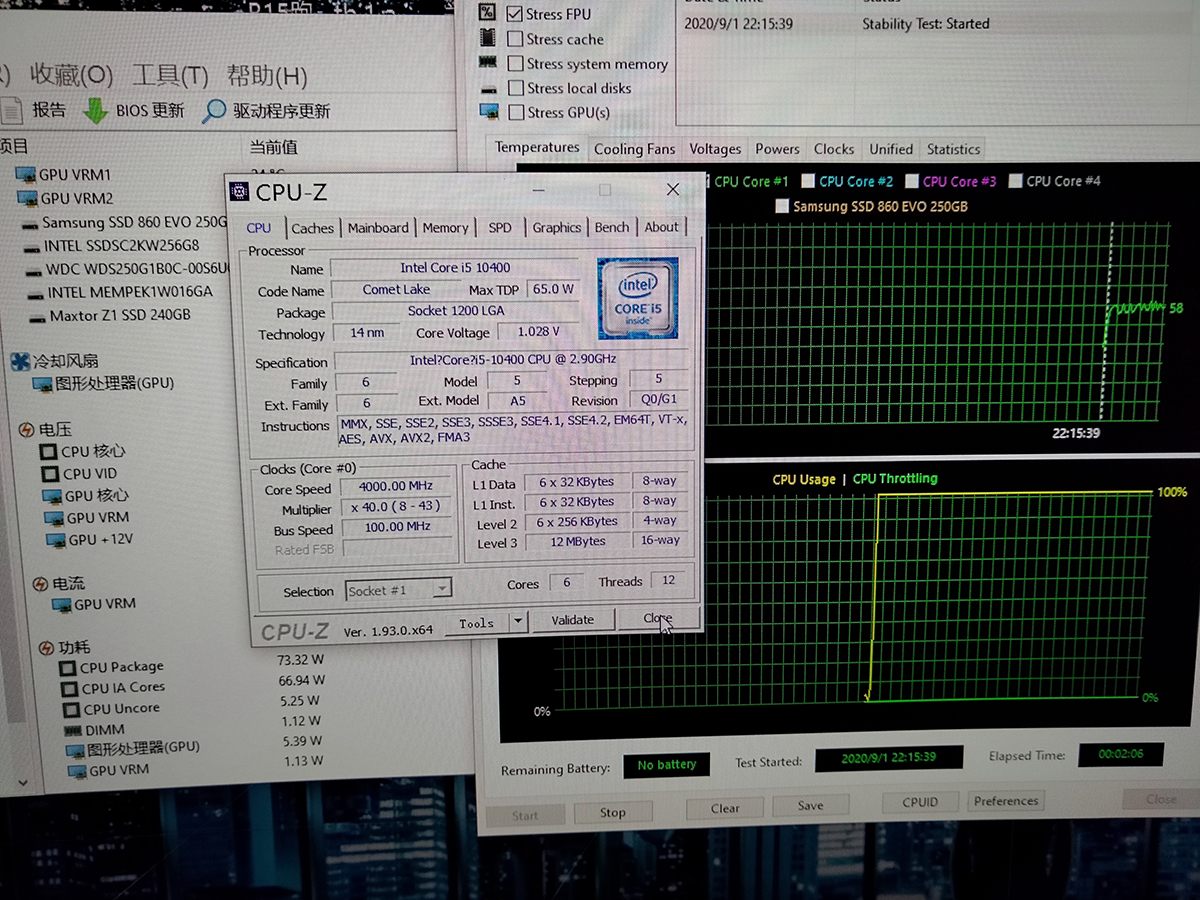The image size is (1200, 900).
Task: Switch to the SPD tab in CPU-Z
Action: coord(500,228)
